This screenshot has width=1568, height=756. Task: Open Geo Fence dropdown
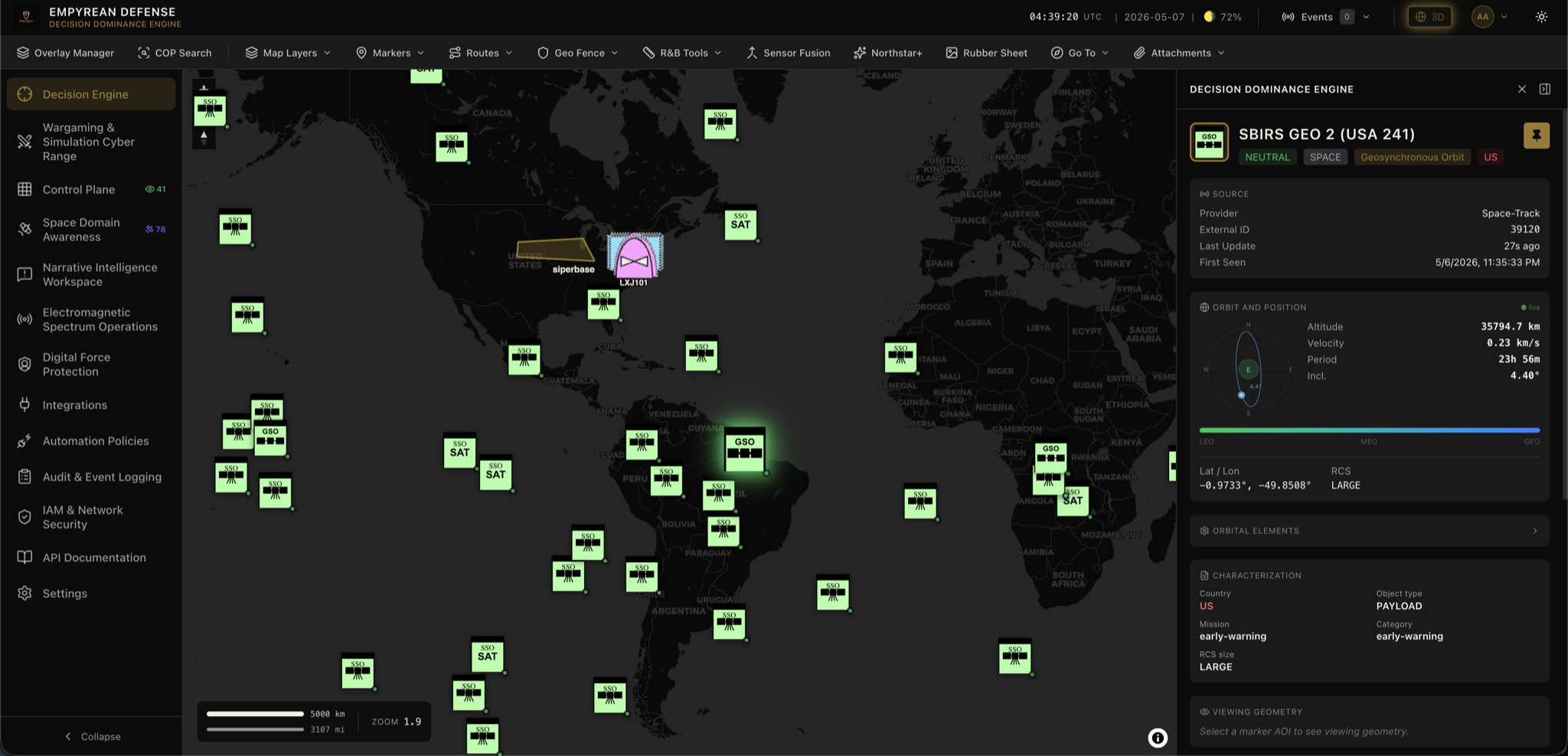pyautogui.click(x=577, y=53)
